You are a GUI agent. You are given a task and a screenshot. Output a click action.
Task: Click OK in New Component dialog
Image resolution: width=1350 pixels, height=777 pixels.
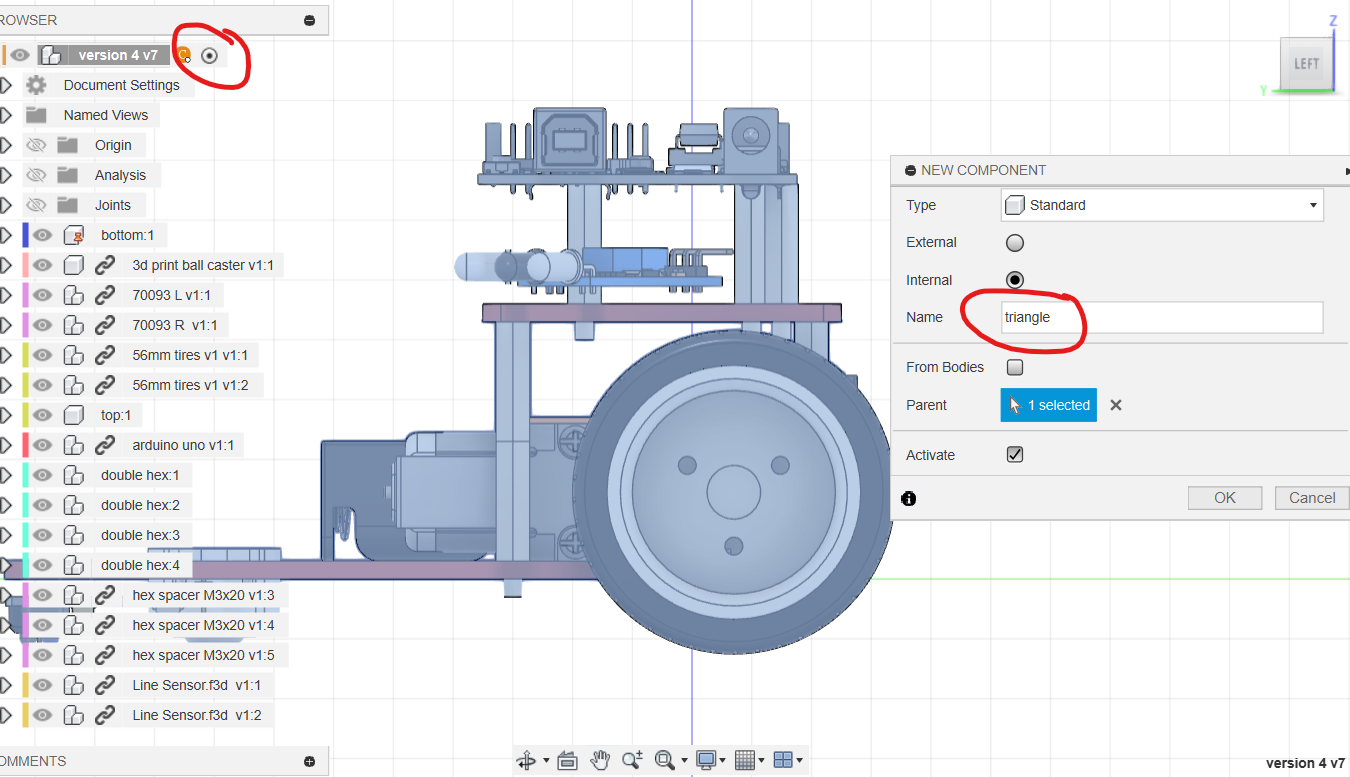(1225, 498)
